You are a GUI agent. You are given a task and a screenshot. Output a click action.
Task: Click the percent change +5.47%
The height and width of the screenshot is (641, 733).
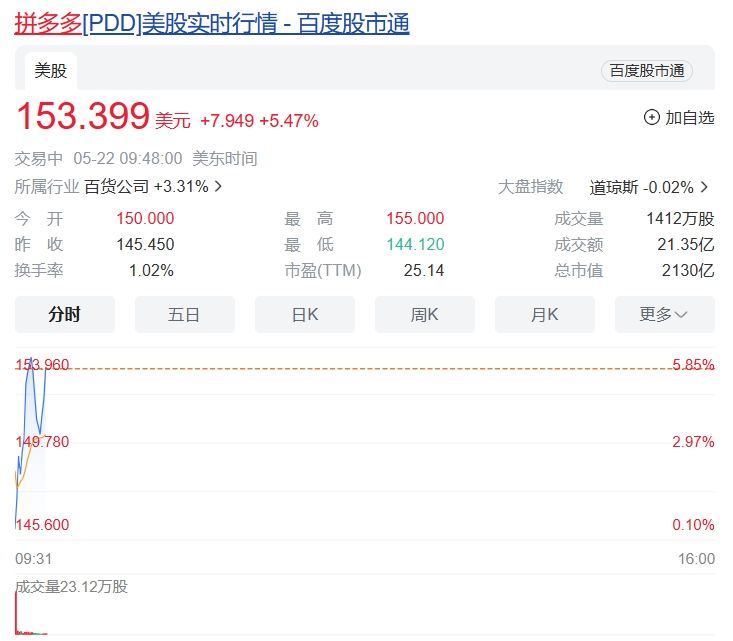pyautogui.click(x=289, y=121)
